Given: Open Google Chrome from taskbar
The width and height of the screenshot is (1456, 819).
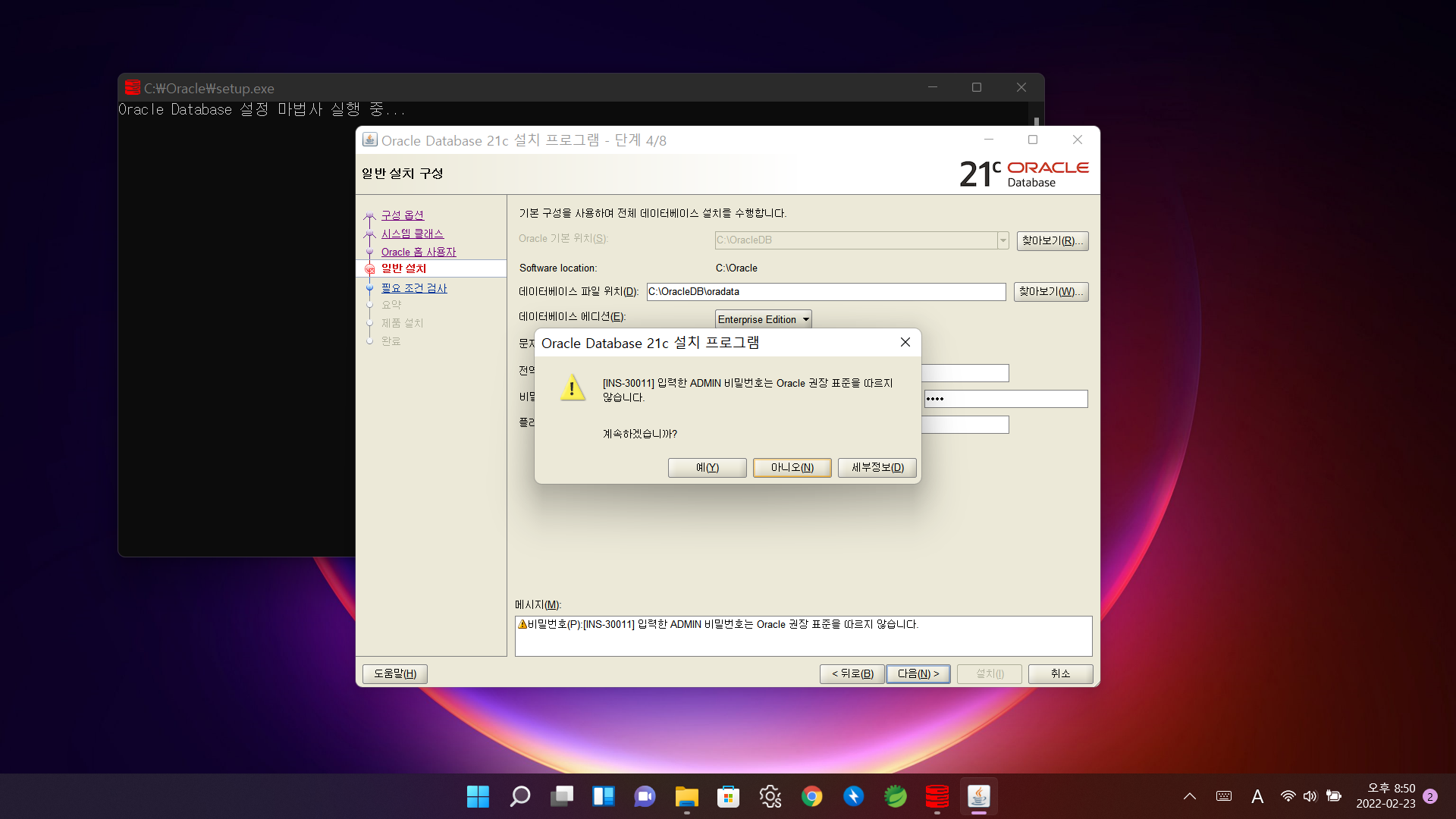Looking at the screenshot, I should coord(812,796).
